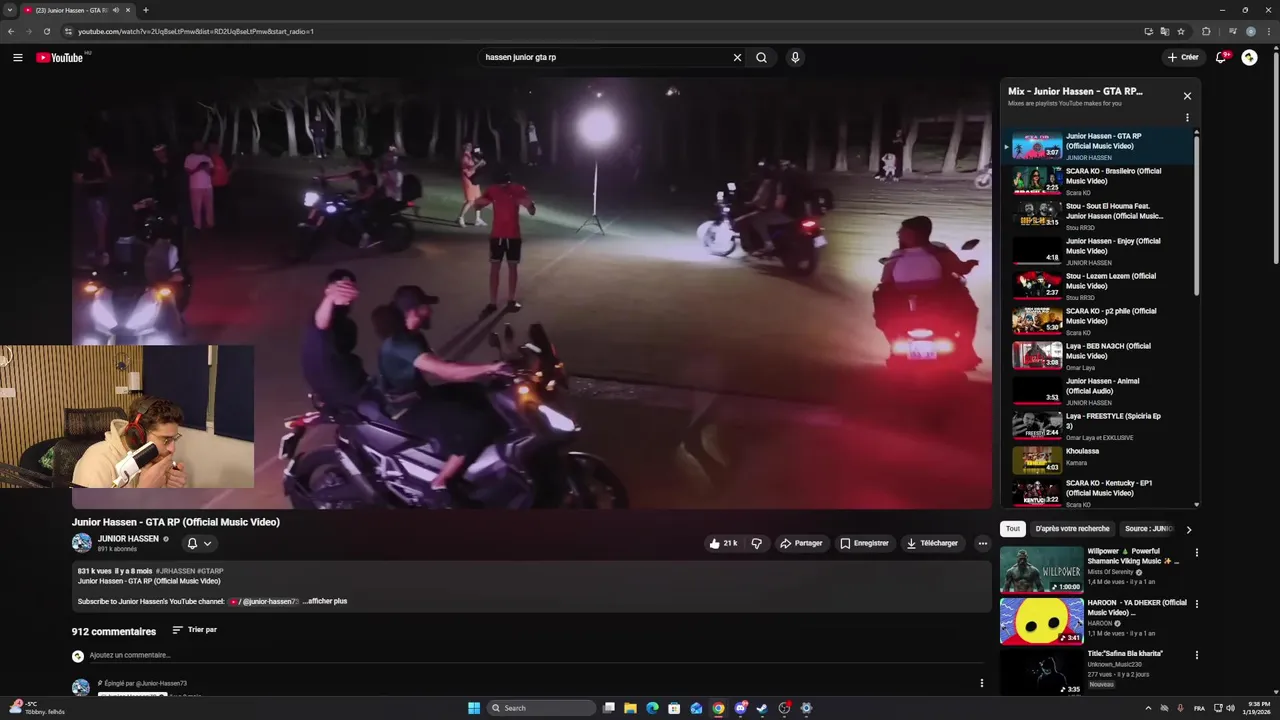Click Chrome address bar URL
Viewport: 1280px width, 720px height.
tap(196, 31)
